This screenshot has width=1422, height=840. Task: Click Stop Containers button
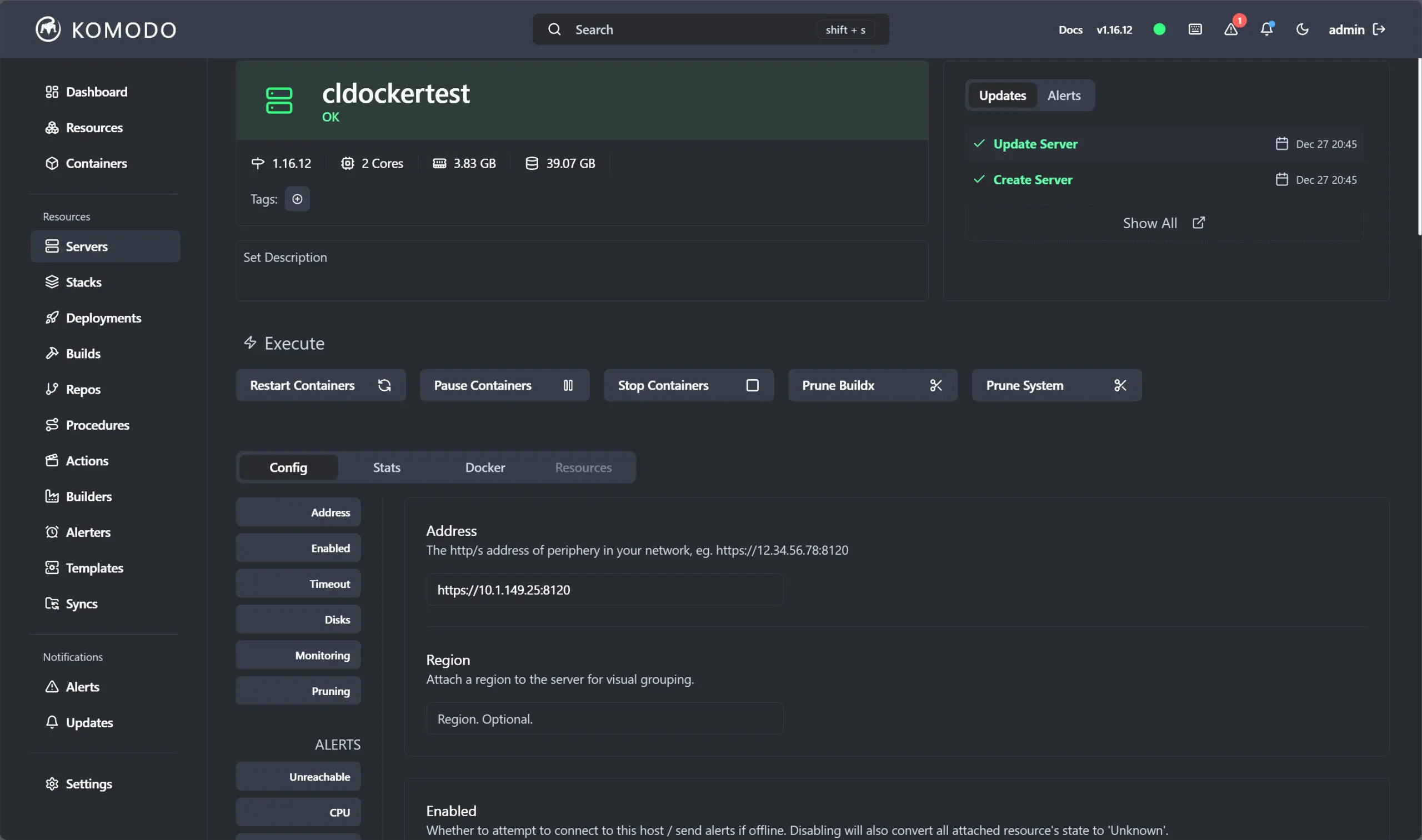[x=688, y=385]
